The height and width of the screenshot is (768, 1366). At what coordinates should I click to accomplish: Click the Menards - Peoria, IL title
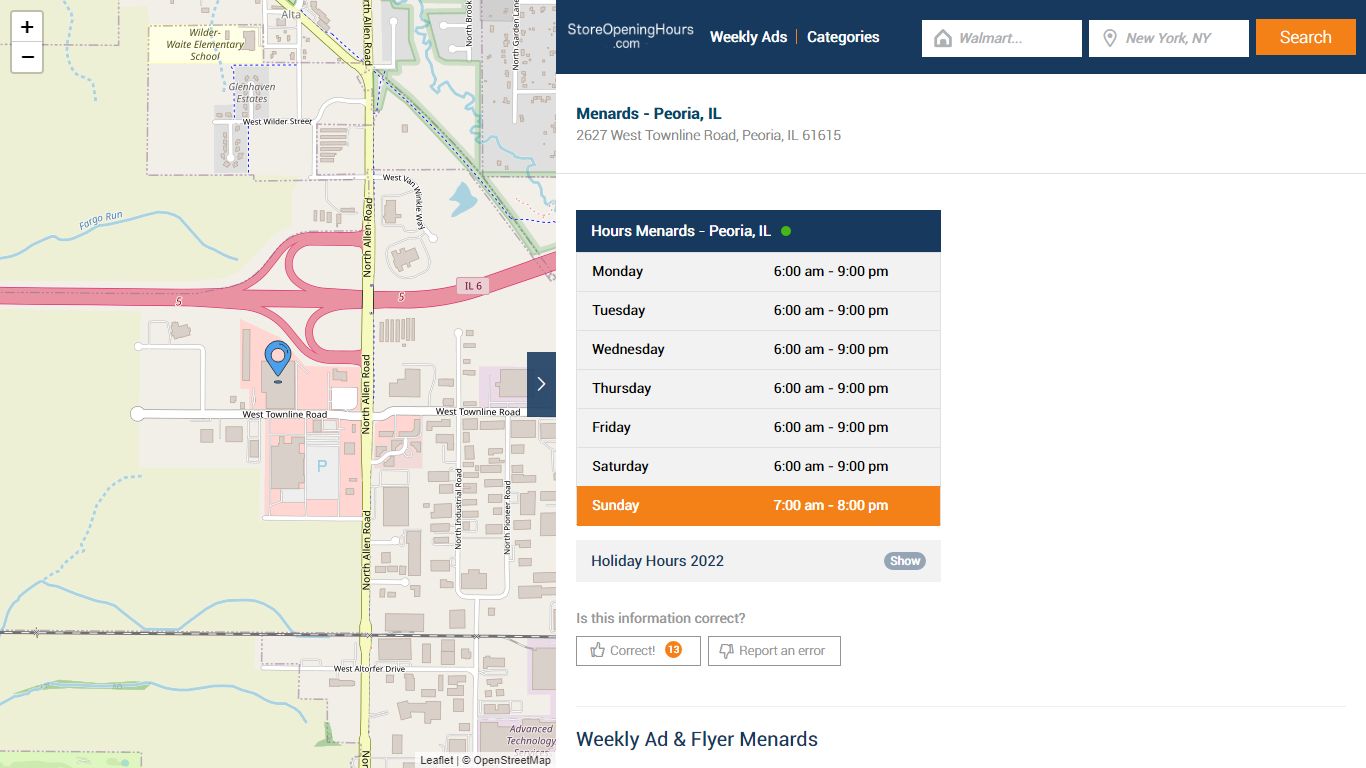(649, 113)
